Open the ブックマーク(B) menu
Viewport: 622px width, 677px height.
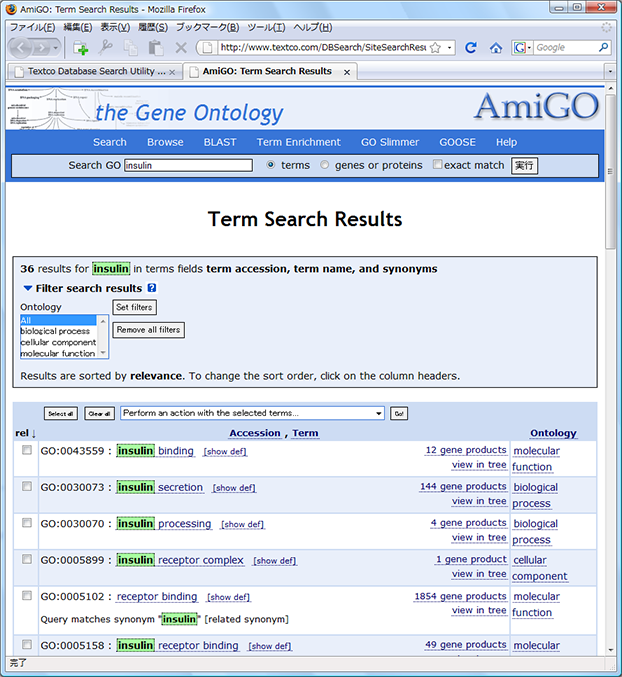[x=208, y=27]
